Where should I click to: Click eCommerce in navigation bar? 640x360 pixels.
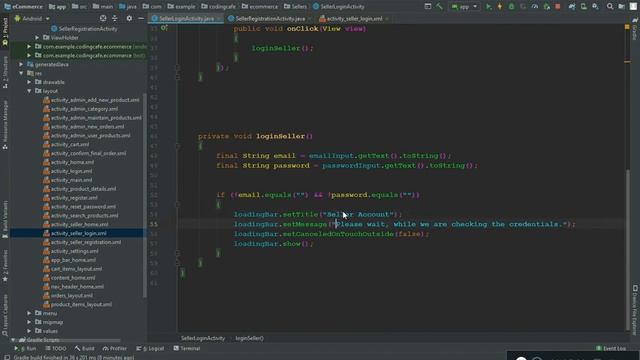coord(23,7)
